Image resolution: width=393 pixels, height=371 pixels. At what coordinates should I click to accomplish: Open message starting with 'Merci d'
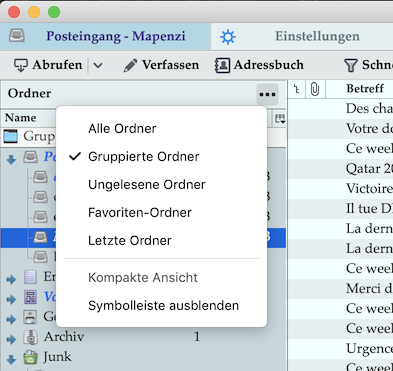[x=369, y=288]
